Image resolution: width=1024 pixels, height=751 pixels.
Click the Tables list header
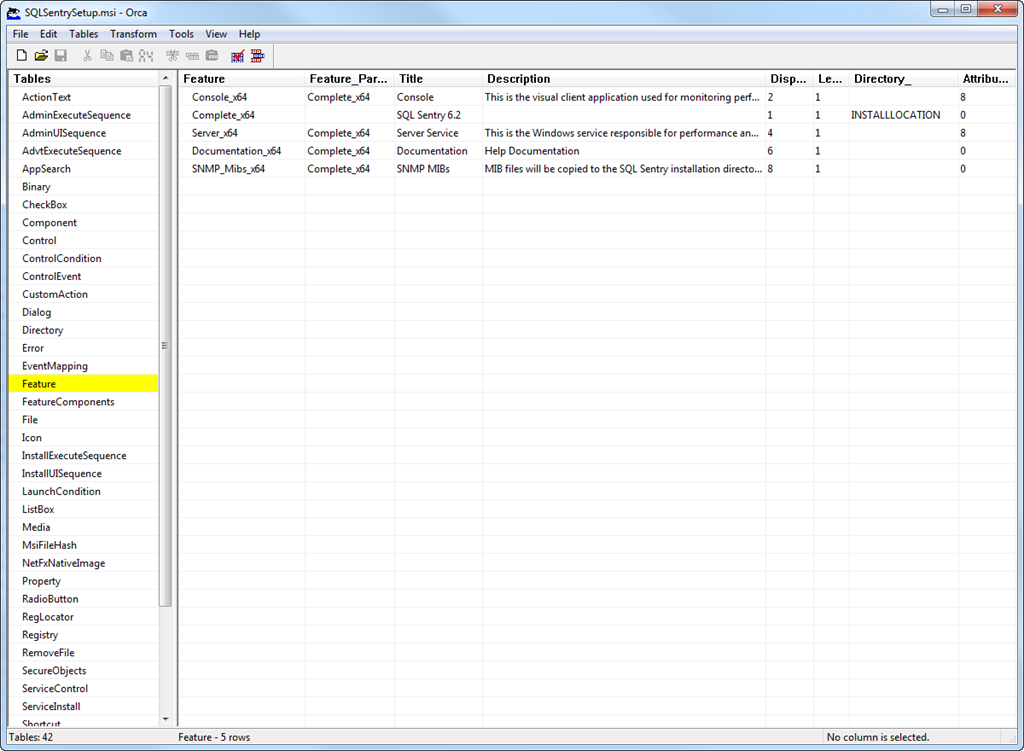(x=84, y=78)
